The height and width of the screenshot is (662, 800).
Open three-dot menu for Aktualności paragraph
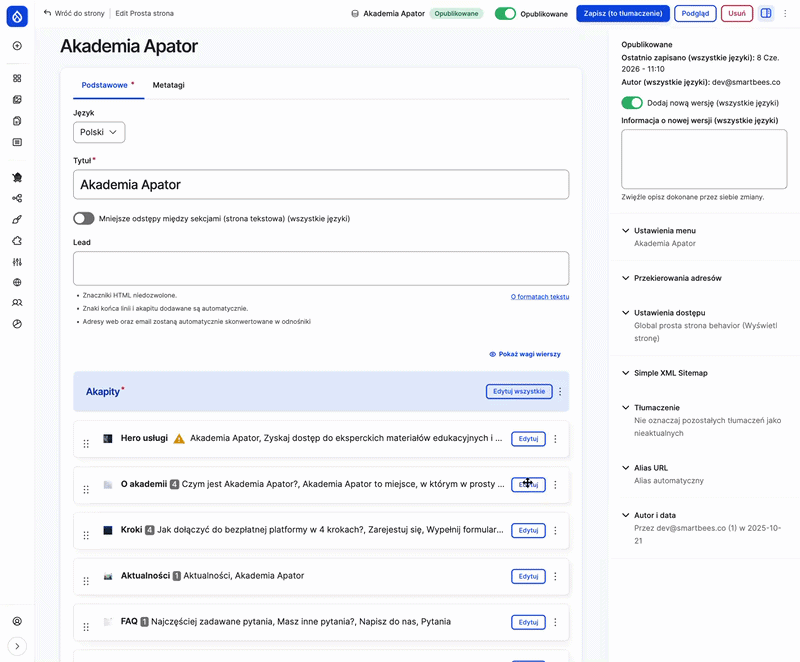pos(555,576)
